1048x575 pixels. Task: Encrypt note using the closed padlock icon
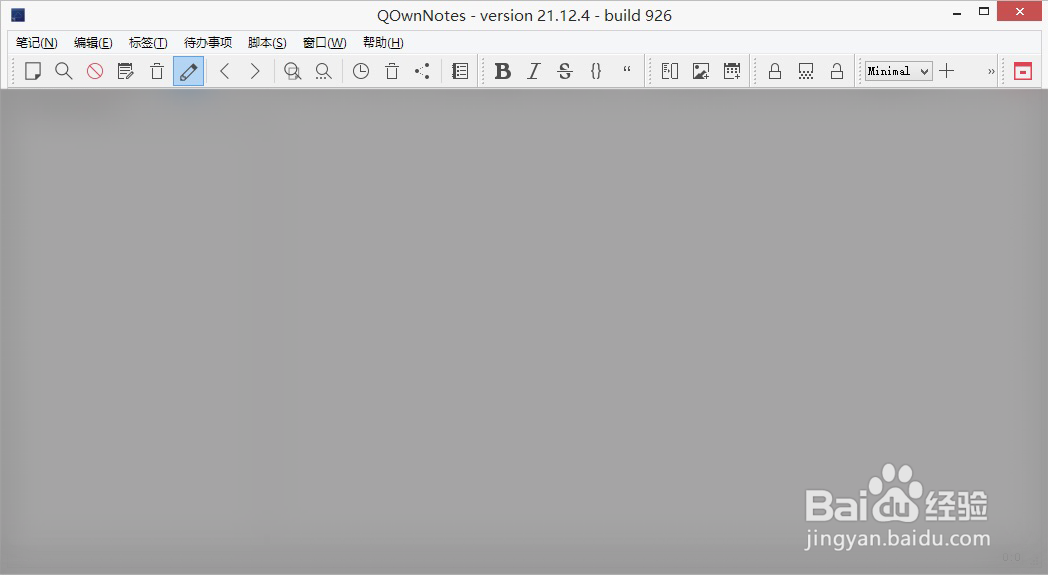[x=775, y=71]
